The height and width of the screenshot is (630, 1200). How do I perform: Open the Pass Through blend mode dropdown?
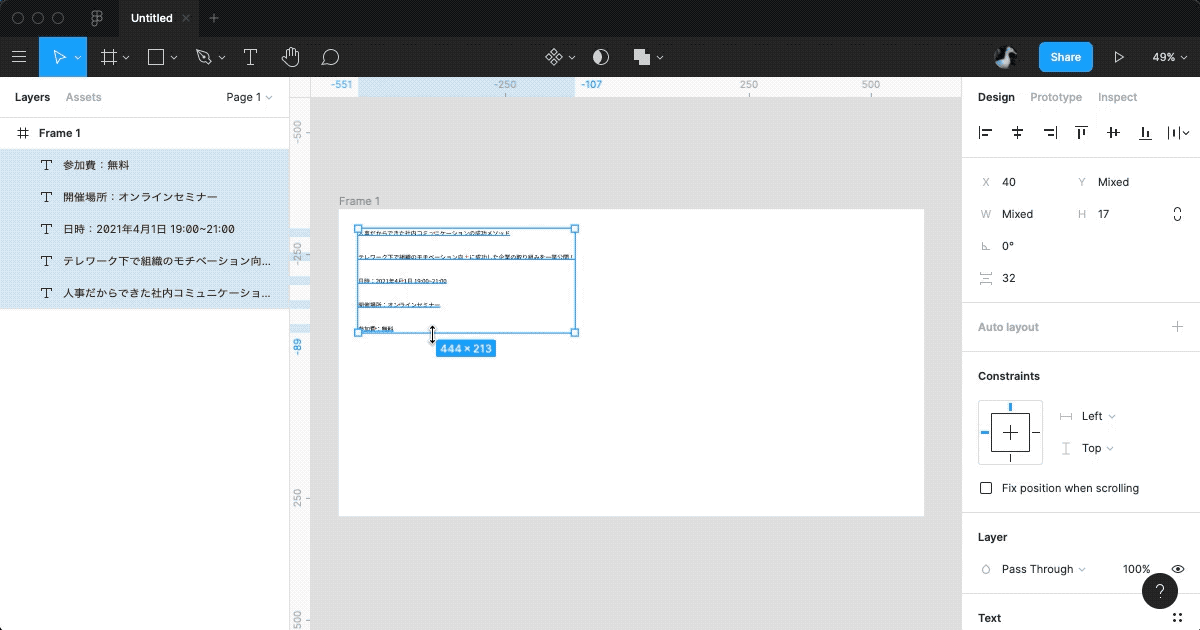coord(1042,569)
